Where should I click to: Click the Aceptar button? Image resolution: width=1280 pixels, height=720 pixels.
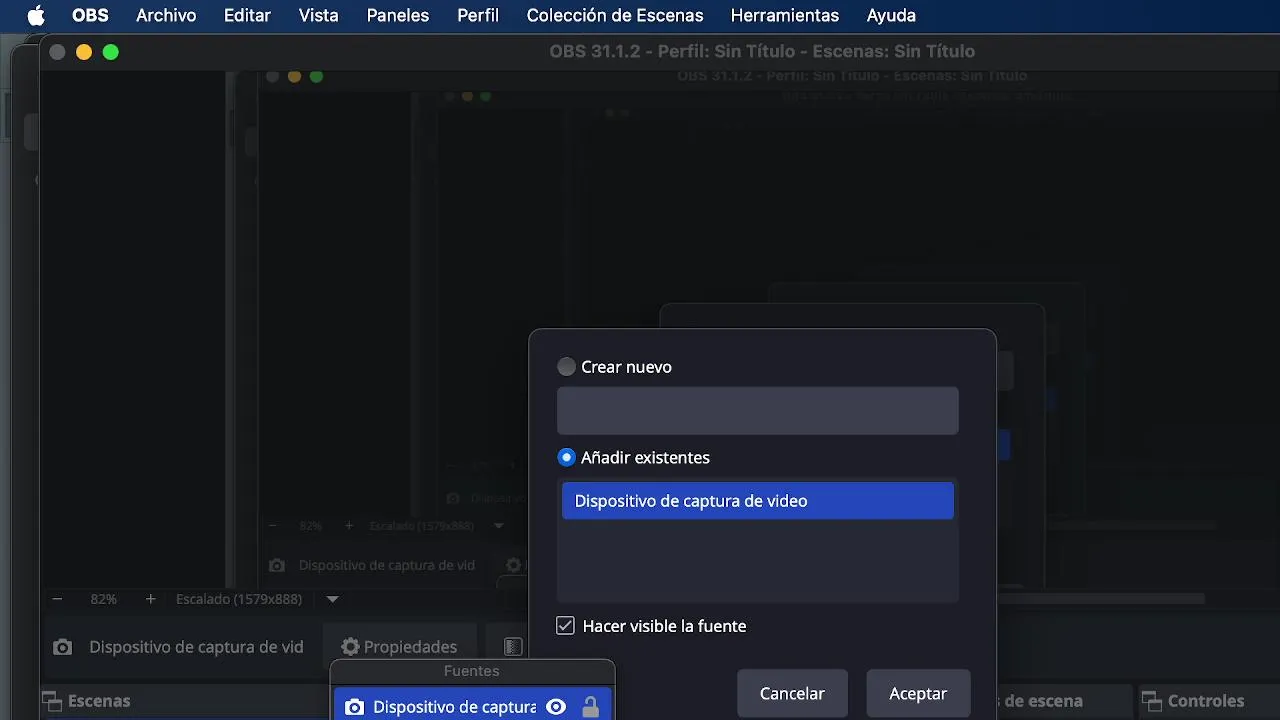(918, 693)
